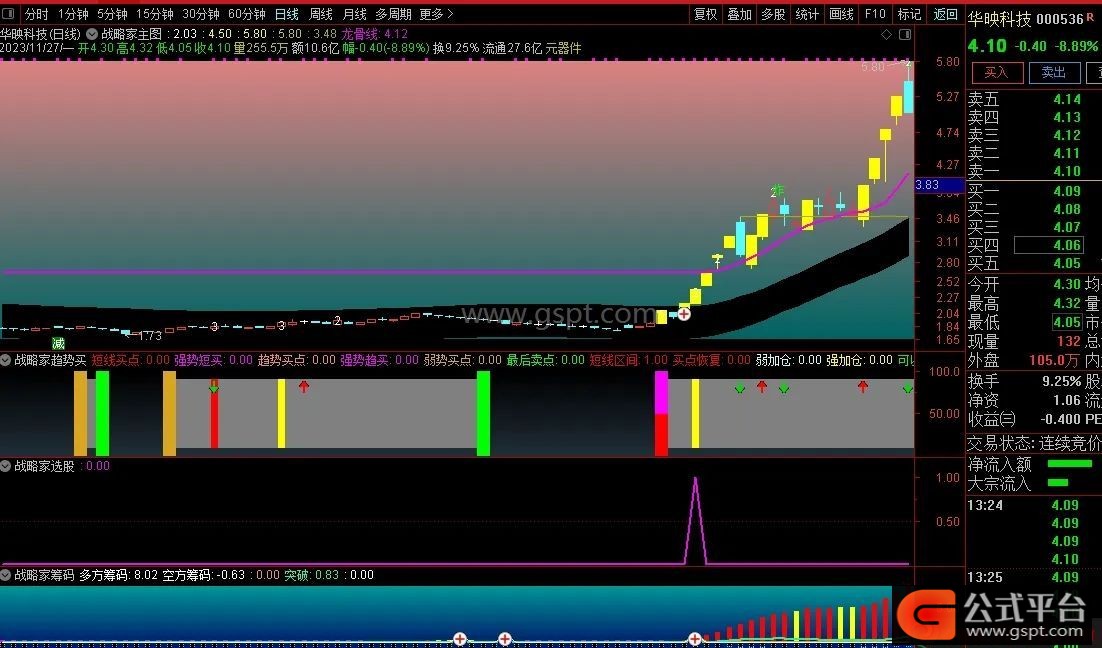Switch to the 月线 monthly chart
The width and height of the screenshot is (1102, 648).
[355, 14]
